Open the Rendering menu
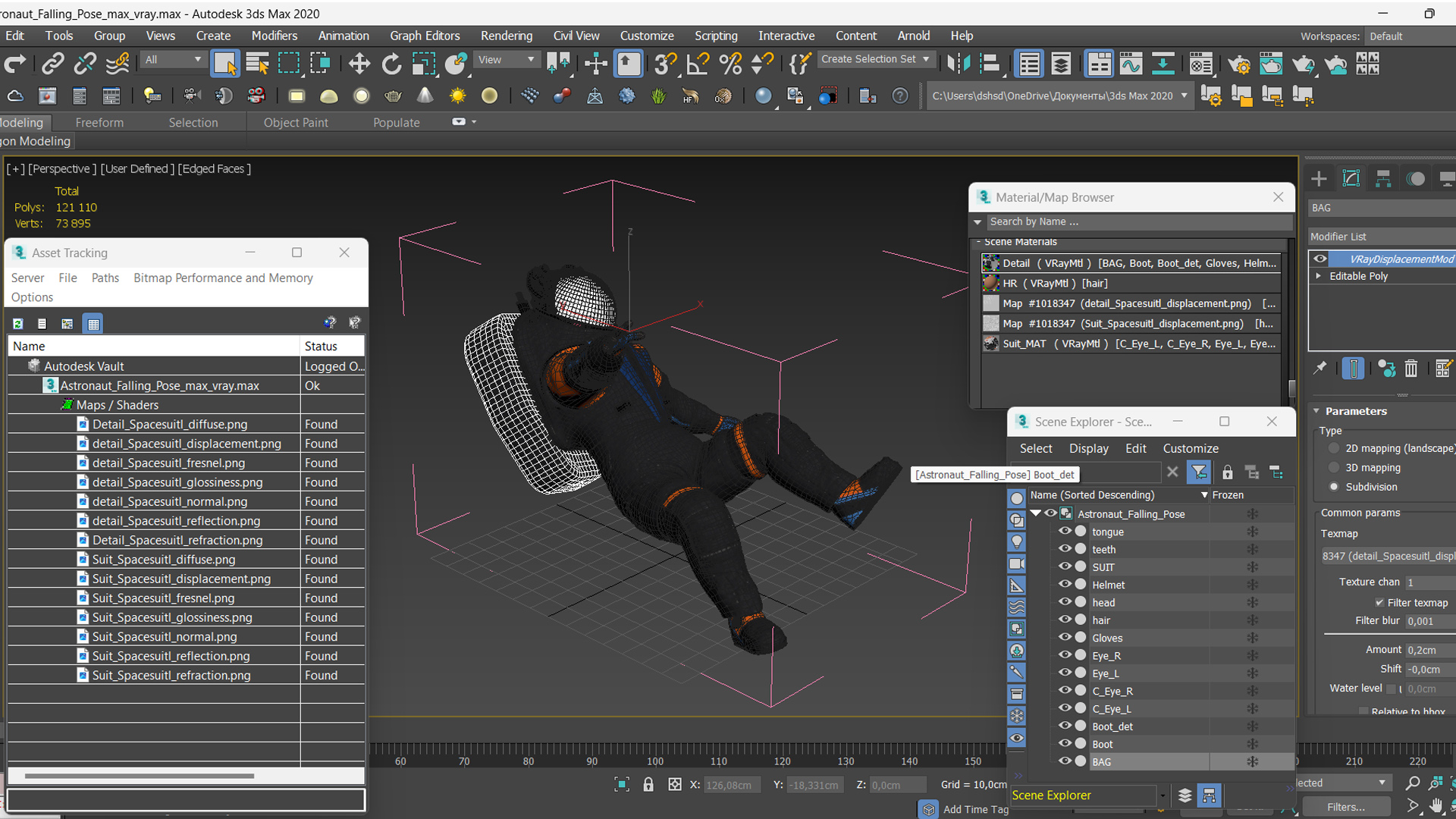Image resolution: width=1456 pixels, height=819 pixels. 506,36
